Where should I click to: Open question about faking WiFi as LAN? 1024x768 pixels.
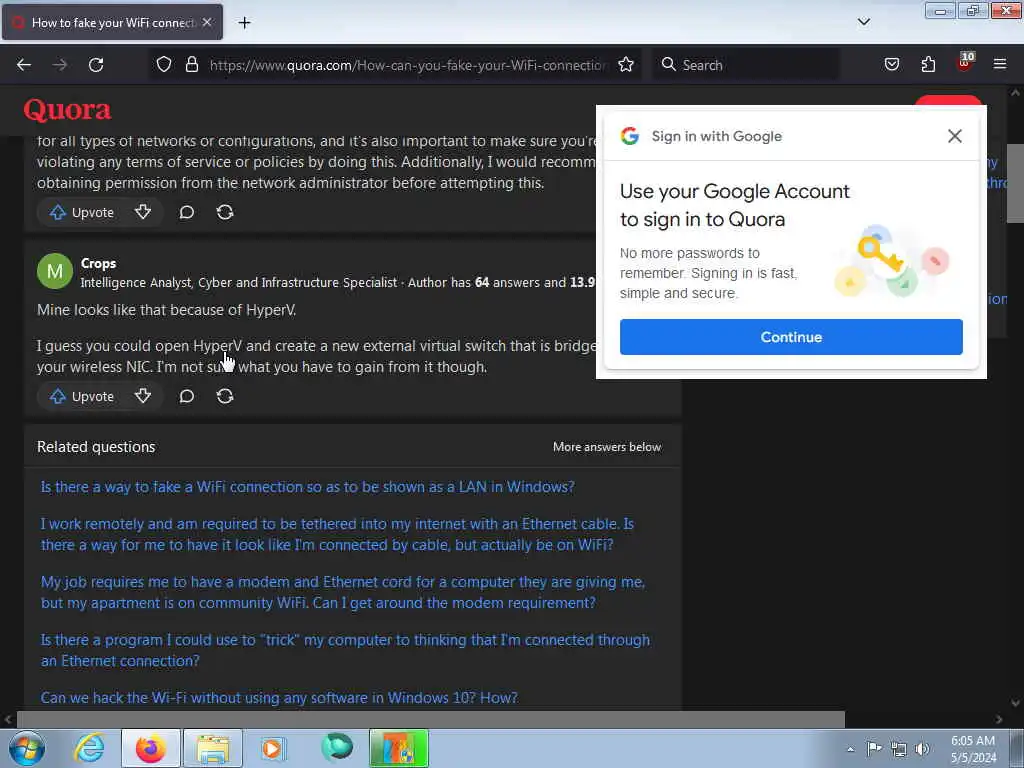click(308, 487)
